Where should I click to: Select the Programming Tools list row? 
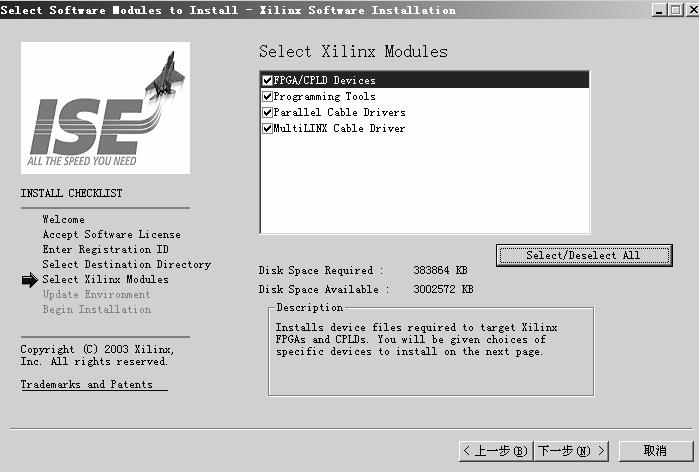tap(425, 96)
